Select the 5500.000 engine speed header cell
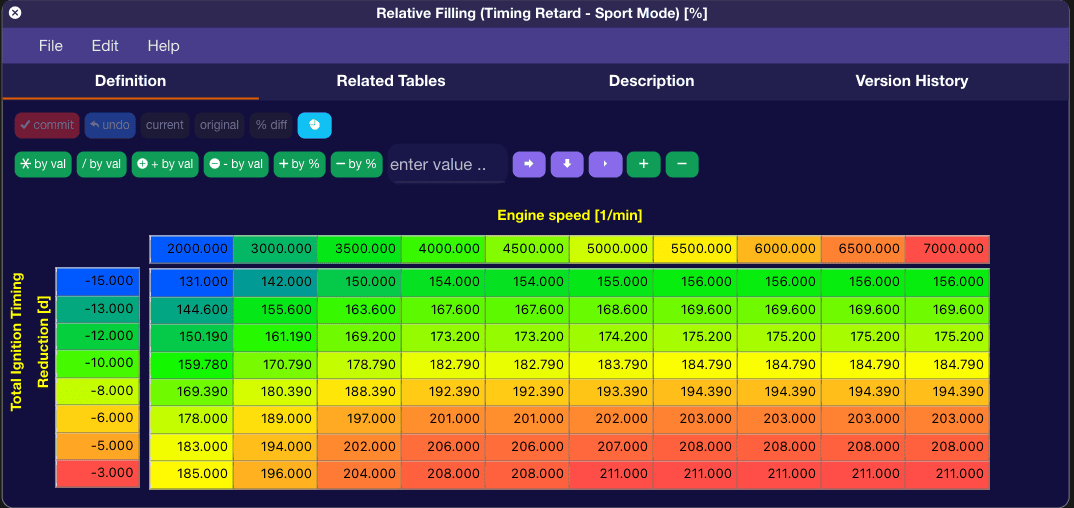 click(696, 249)
